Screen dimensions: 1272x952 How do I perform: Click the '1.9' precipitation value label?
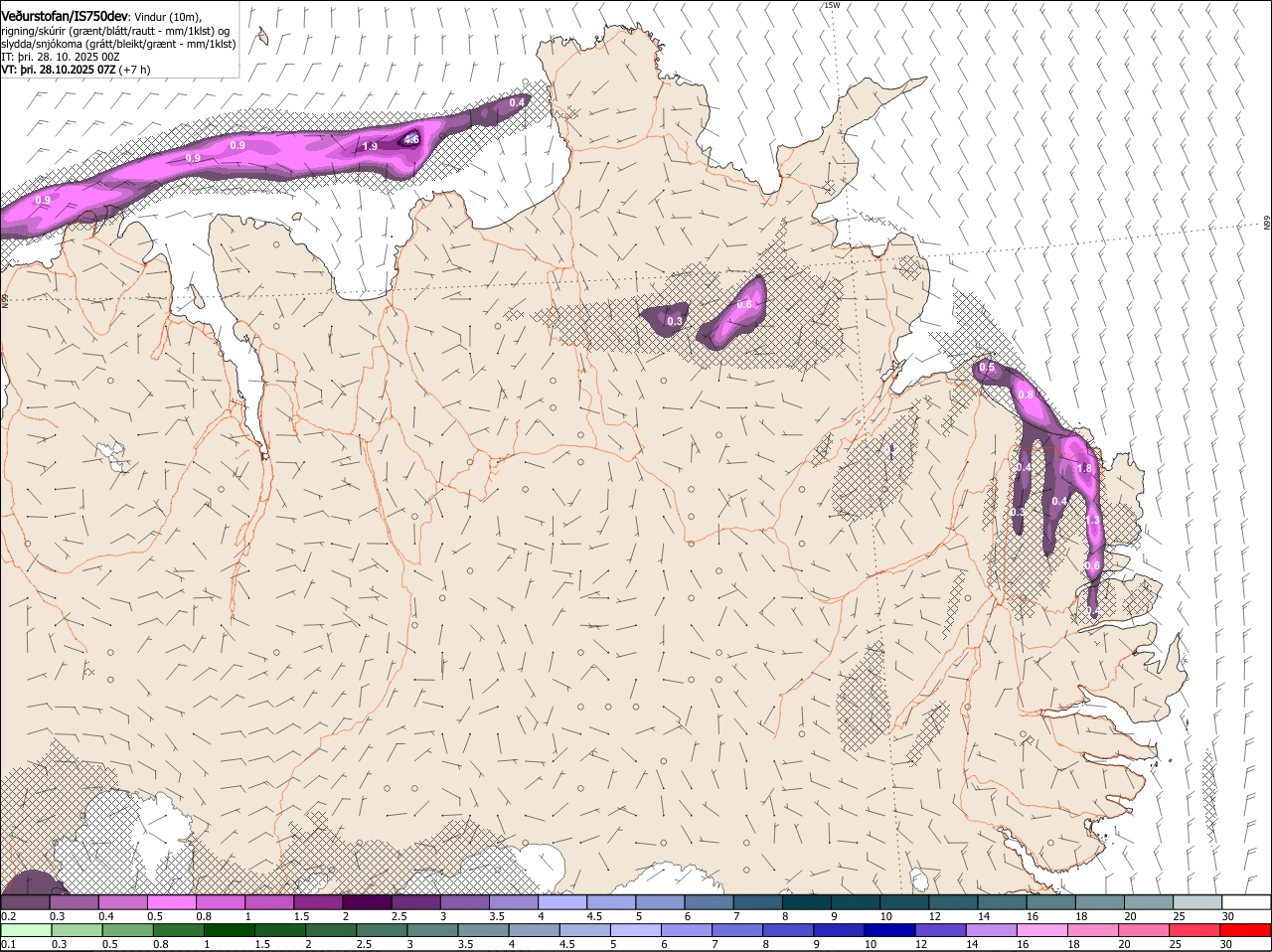(370, 146)
